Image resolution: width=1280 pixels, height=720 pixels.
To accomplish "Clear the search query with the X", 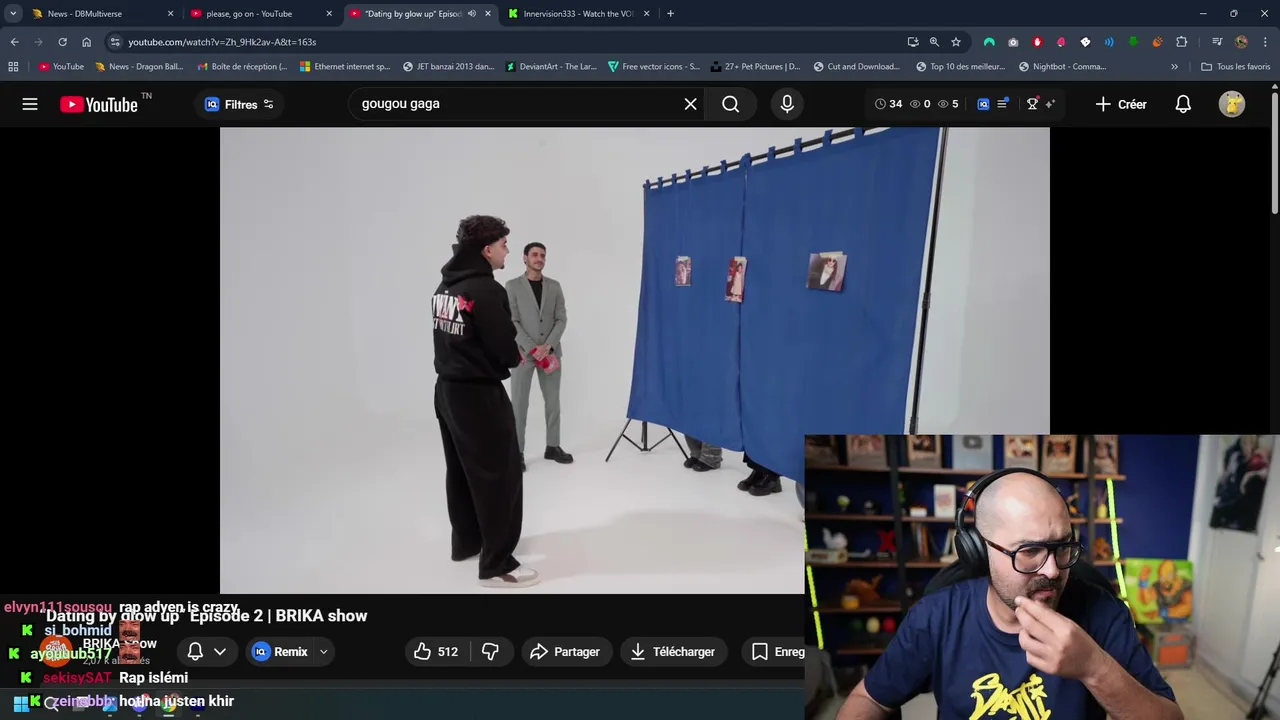I will pyautogui.click(x=690, y=104).
